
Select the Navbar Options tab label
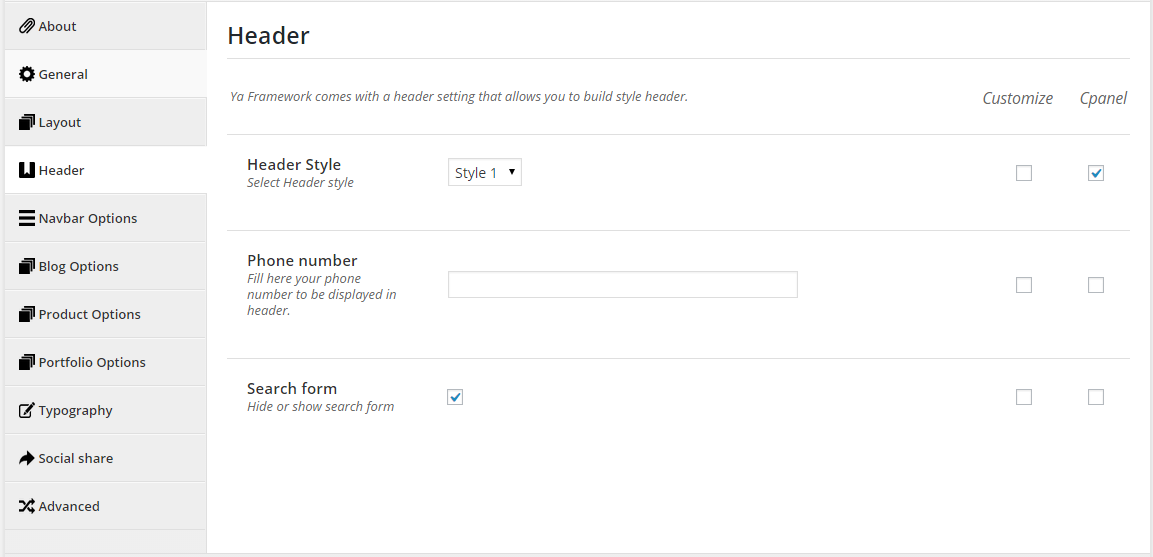point(88,219)
